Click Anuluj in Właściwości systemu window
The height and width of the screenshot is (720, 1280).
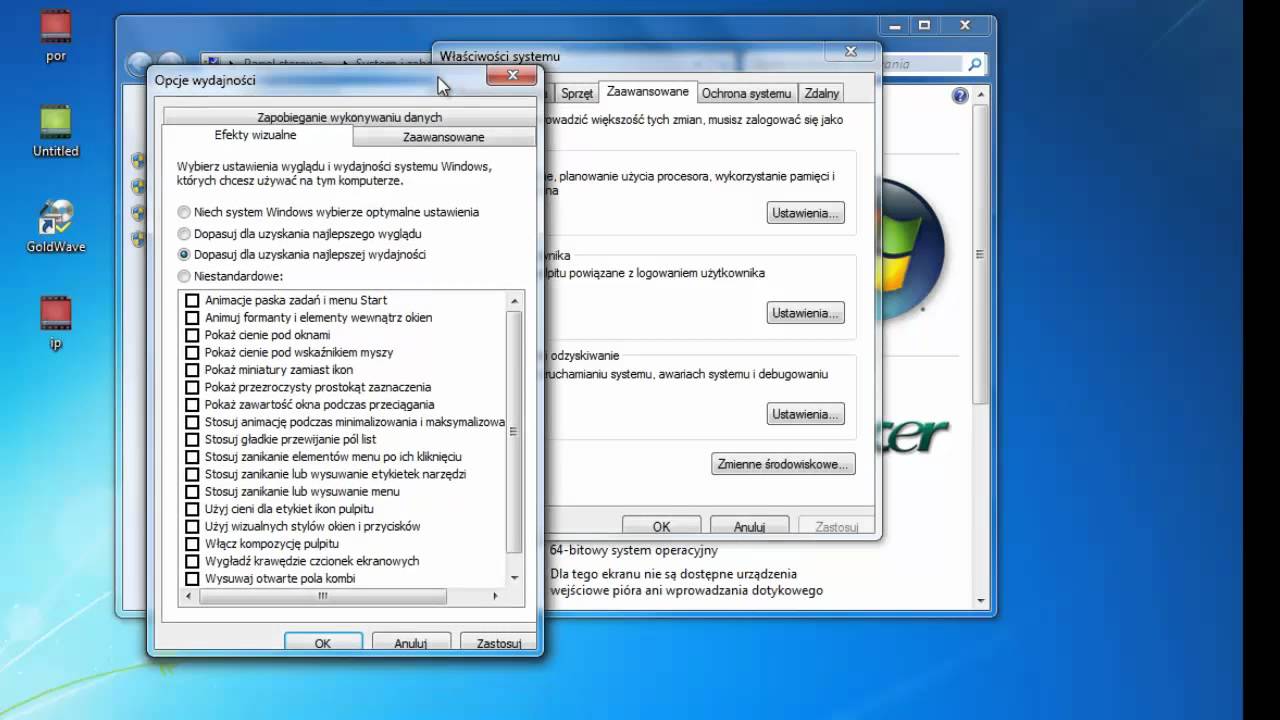[749, 526]
